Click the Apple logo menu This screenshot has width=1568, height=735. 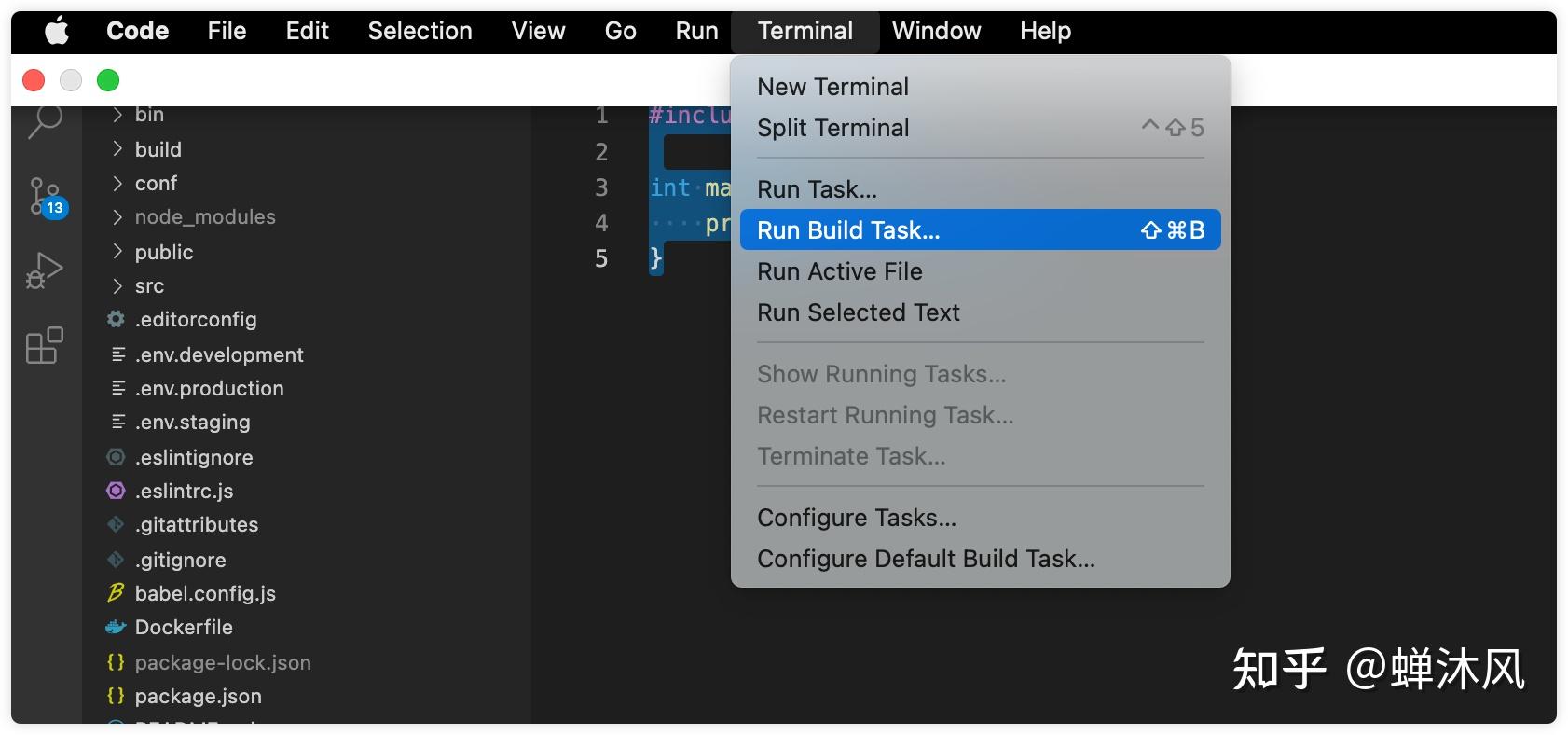point(57,32)
